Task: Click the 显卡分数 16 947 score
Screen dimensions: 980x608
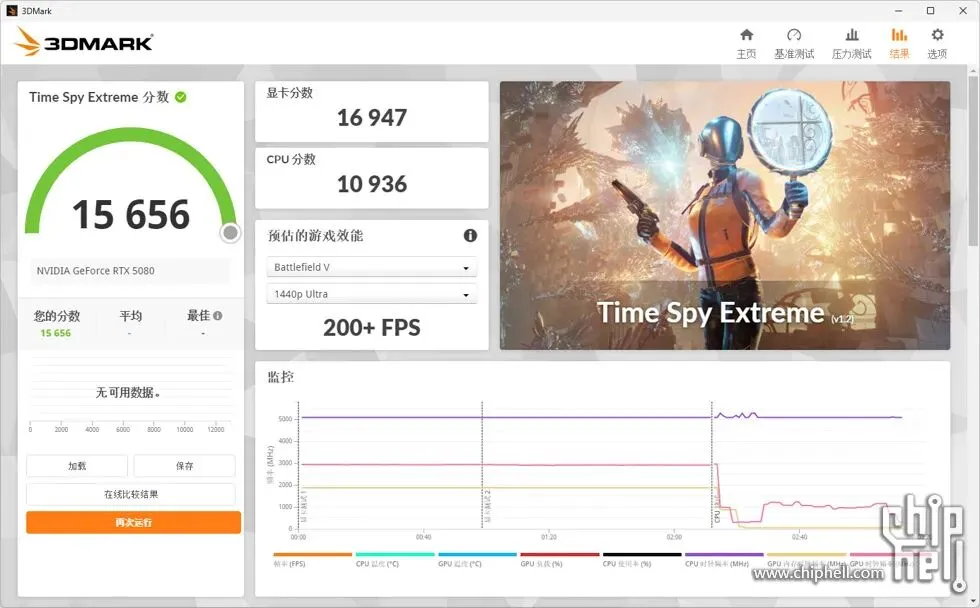Action: point(372,111)
